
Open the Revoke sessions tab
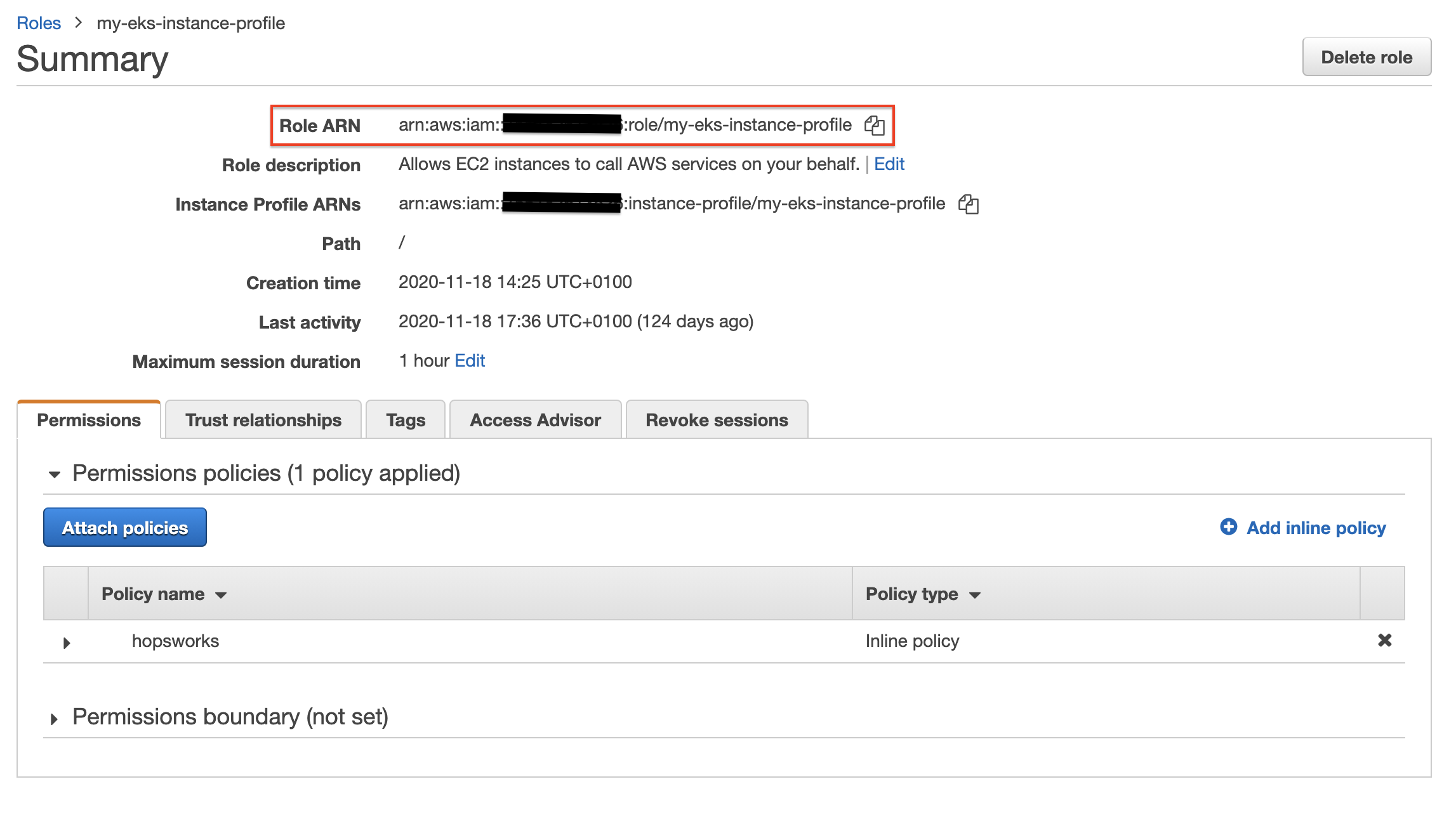(717, 420)
